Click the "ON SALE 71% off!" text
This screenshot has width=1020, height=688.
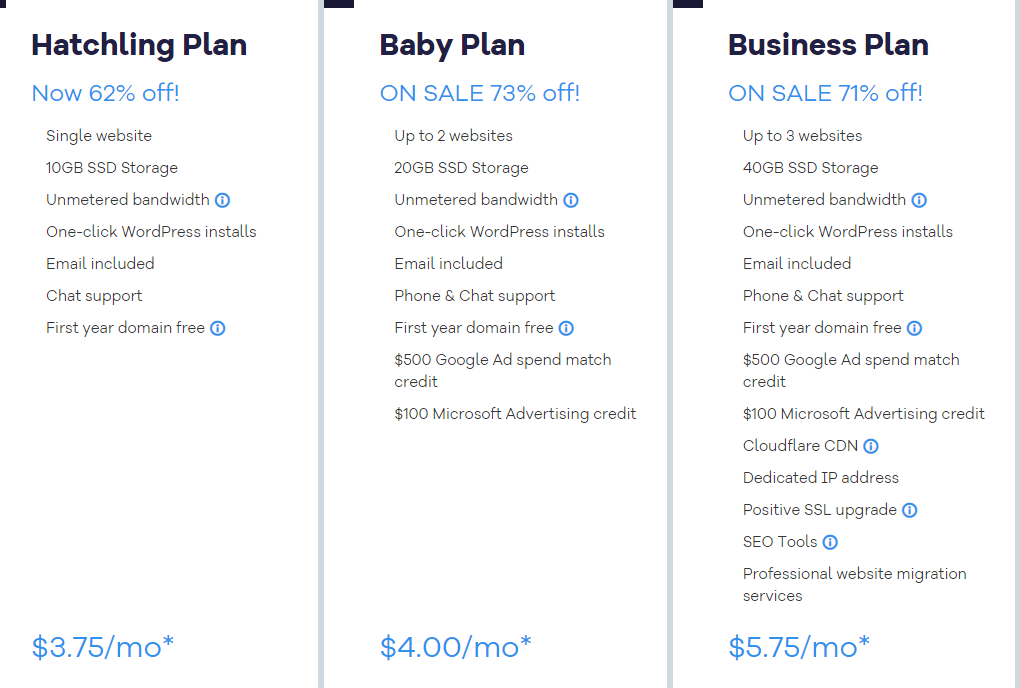pos(825,94)
